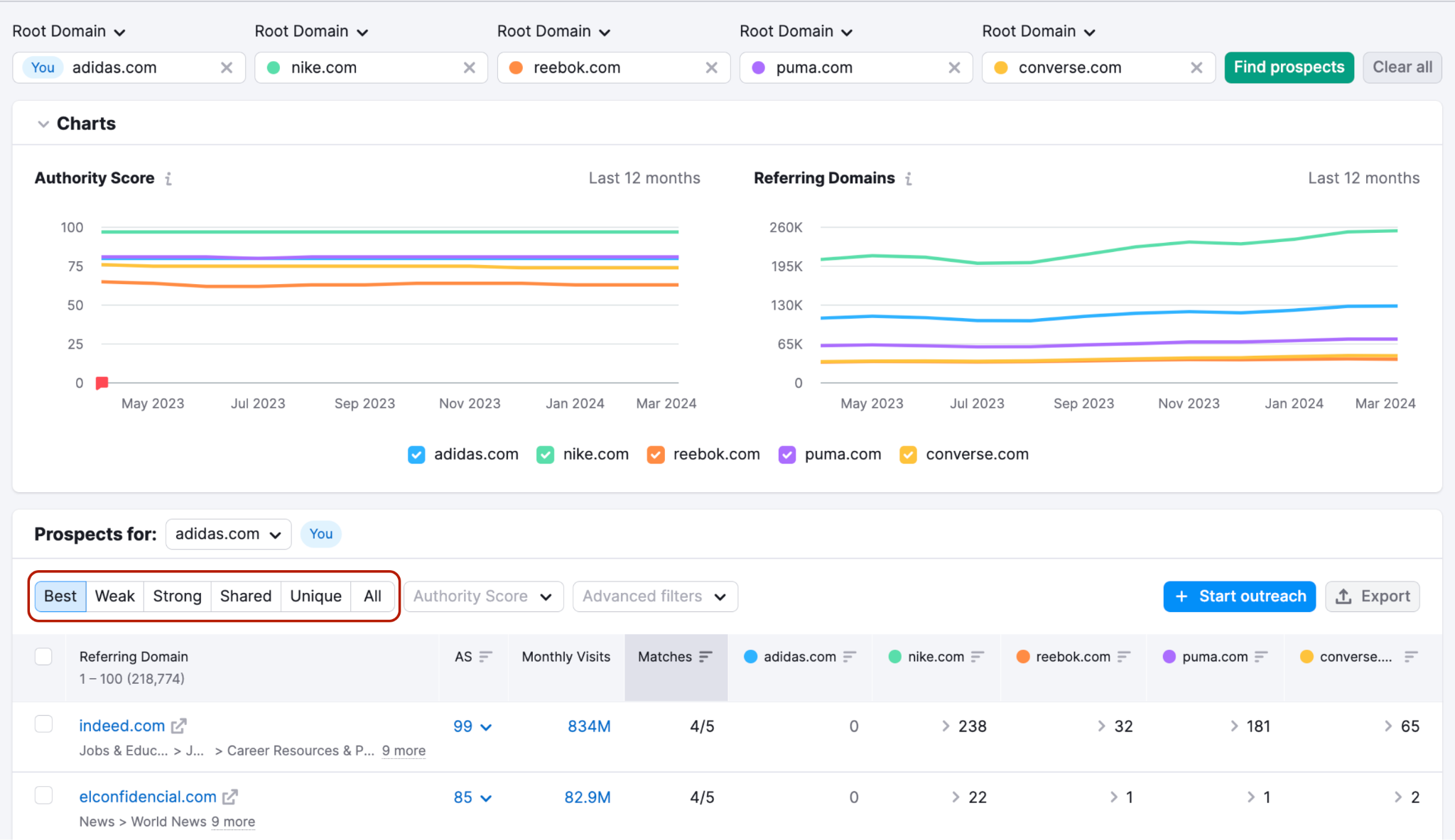Screen dimensions: 1455x840
Task: Click Clear all button
Action: pyautogui.click(x=1402, y=67)
